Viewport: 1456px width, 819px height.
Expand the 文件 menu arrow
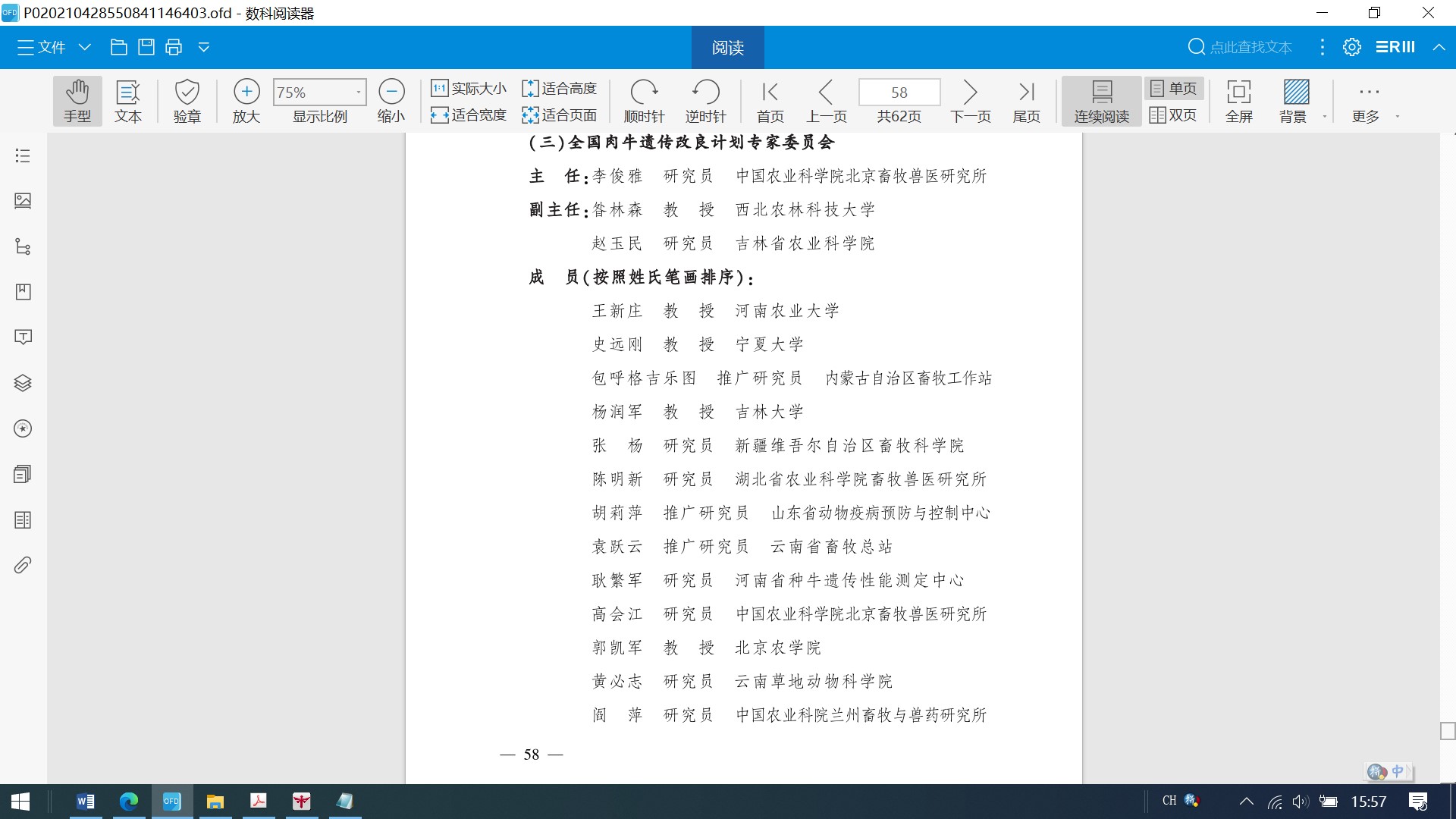pos(85,47)
